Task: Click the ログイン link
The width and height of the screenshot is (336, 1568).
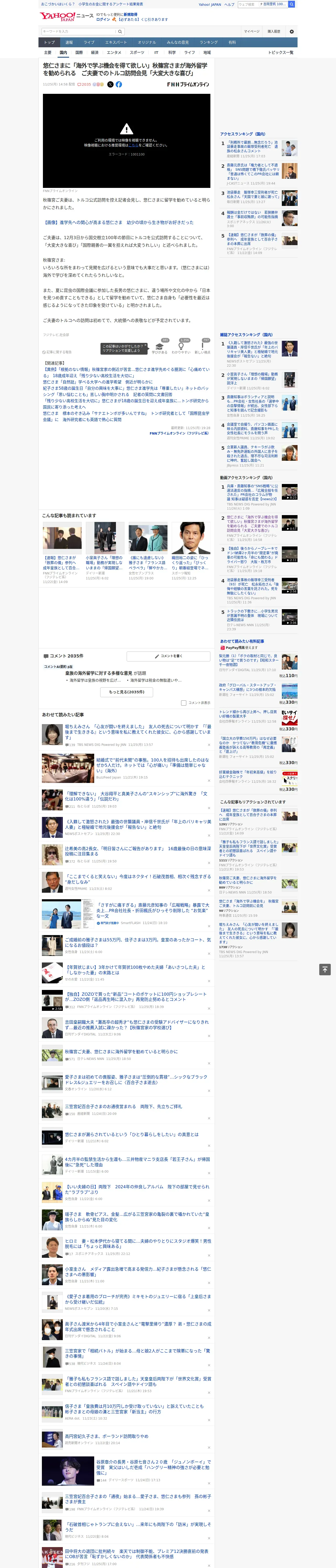Action: (103, 20)
